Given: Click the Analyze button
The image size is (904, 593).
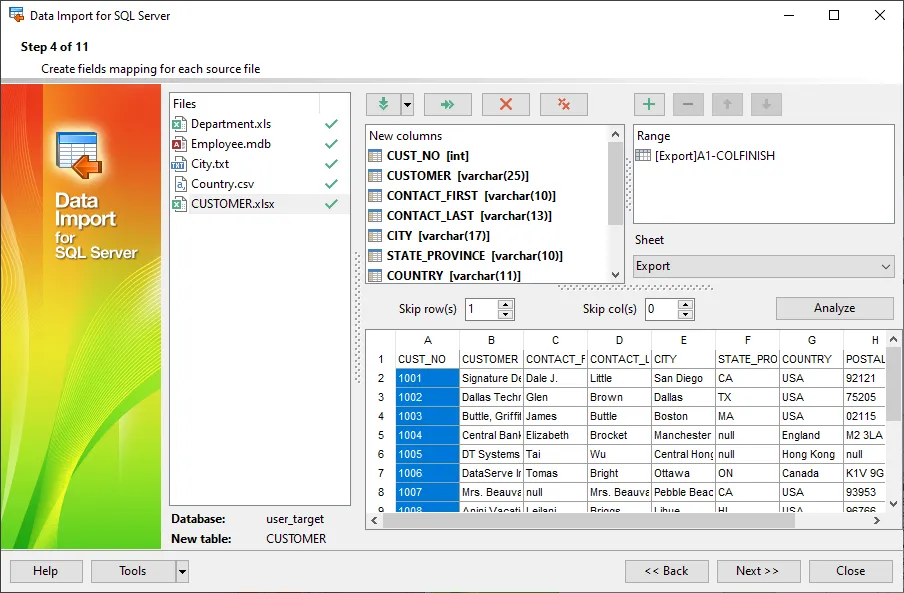Looking at the screenshot, I should coord(835,308).
